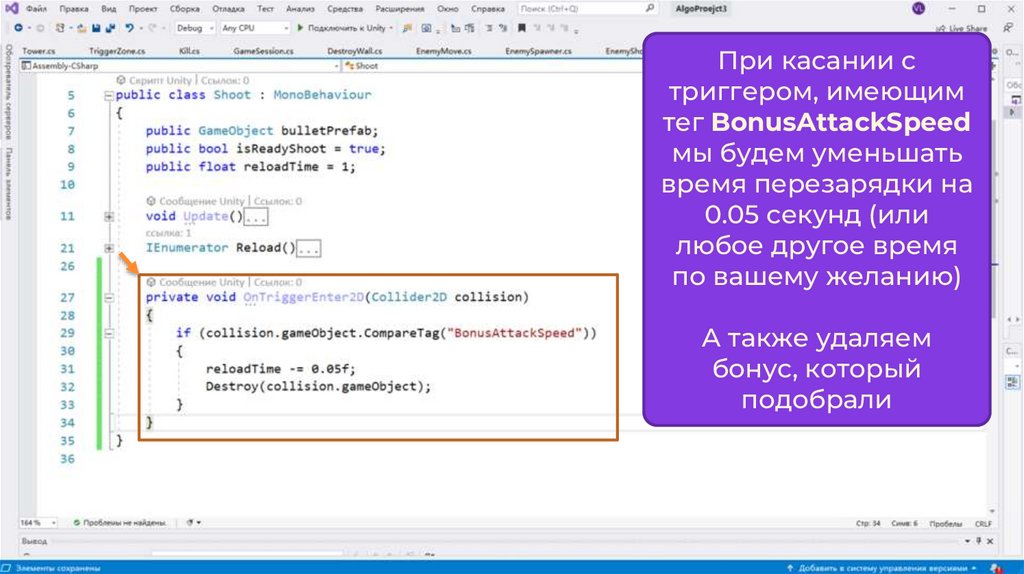Click the navigate forward arrow icon
The height and width of the screenshot is (574, 1024).
tap(40, 28)
